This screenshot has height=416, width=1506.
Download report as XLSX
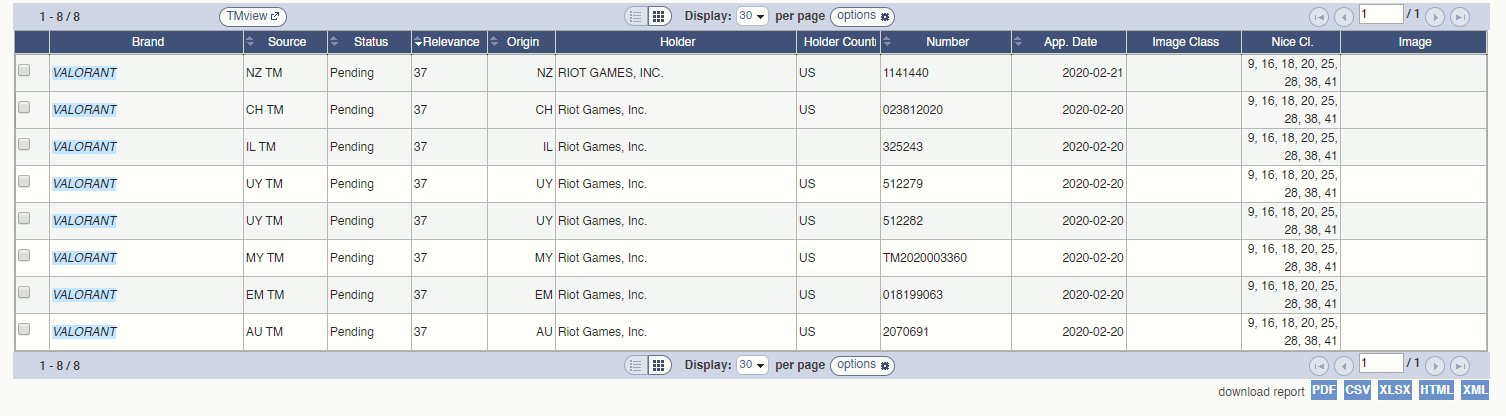pos(1394,391)
